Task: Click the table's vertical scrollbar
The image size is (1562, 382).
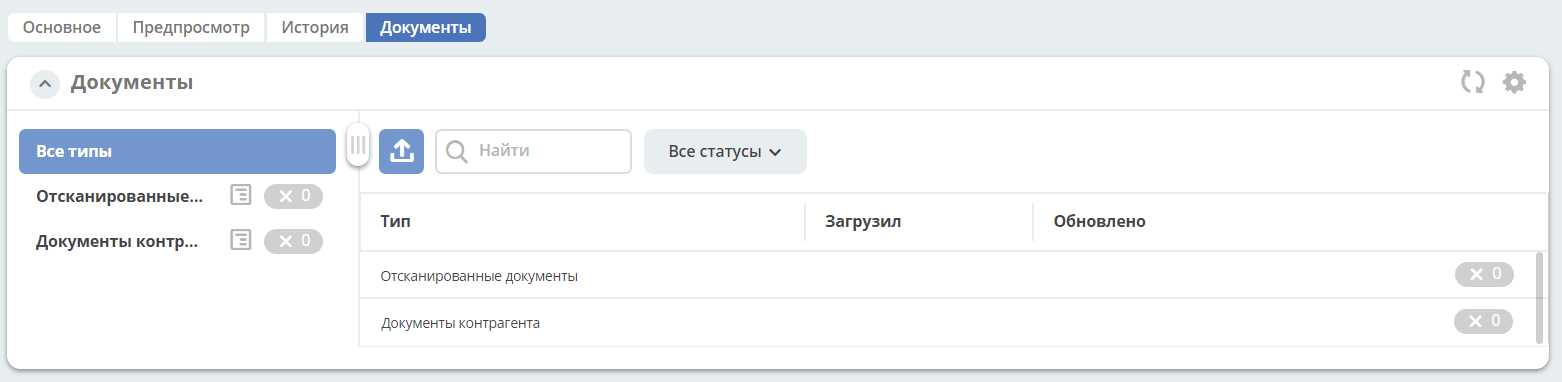Action: click(x=1540, y=298)
